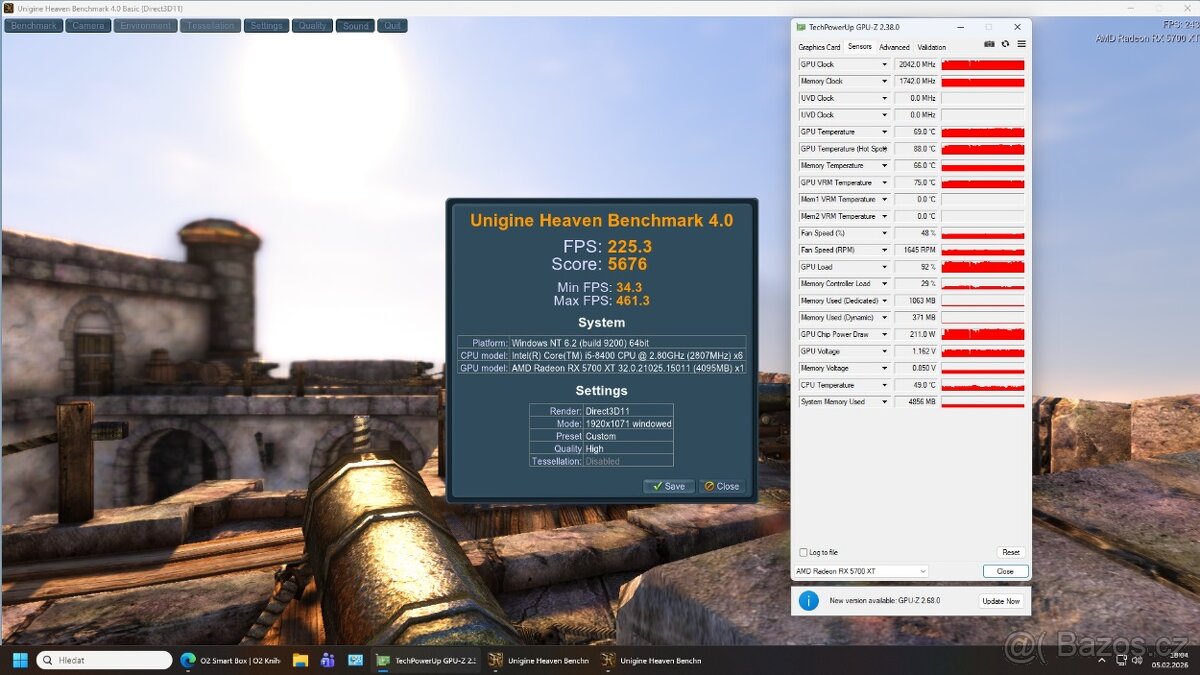Click the date in the system tray
The width and height of the screenshot is (1200, 675).
[x=1170, y=664]
